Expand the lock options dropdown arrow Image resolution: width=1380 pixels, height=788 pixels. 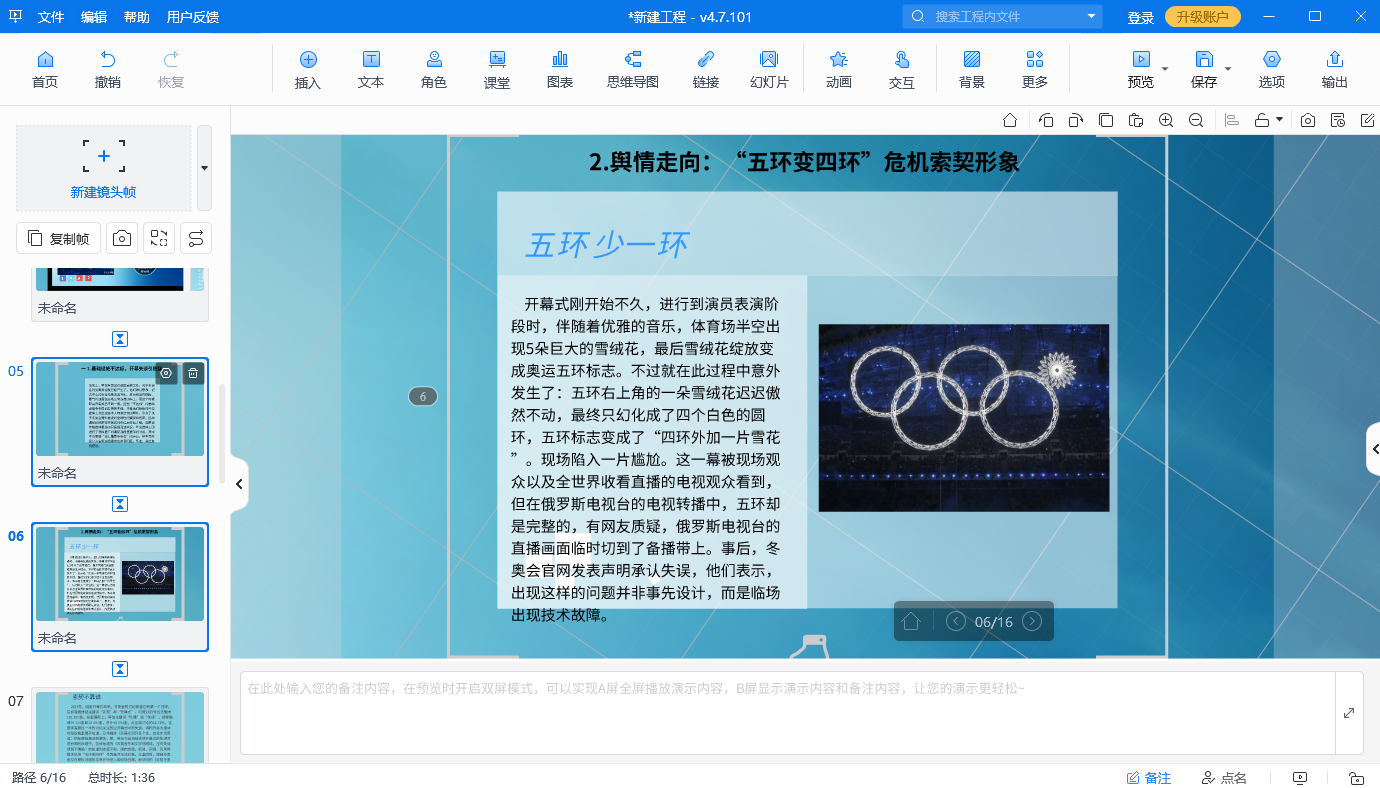[x=1279, y=120]
